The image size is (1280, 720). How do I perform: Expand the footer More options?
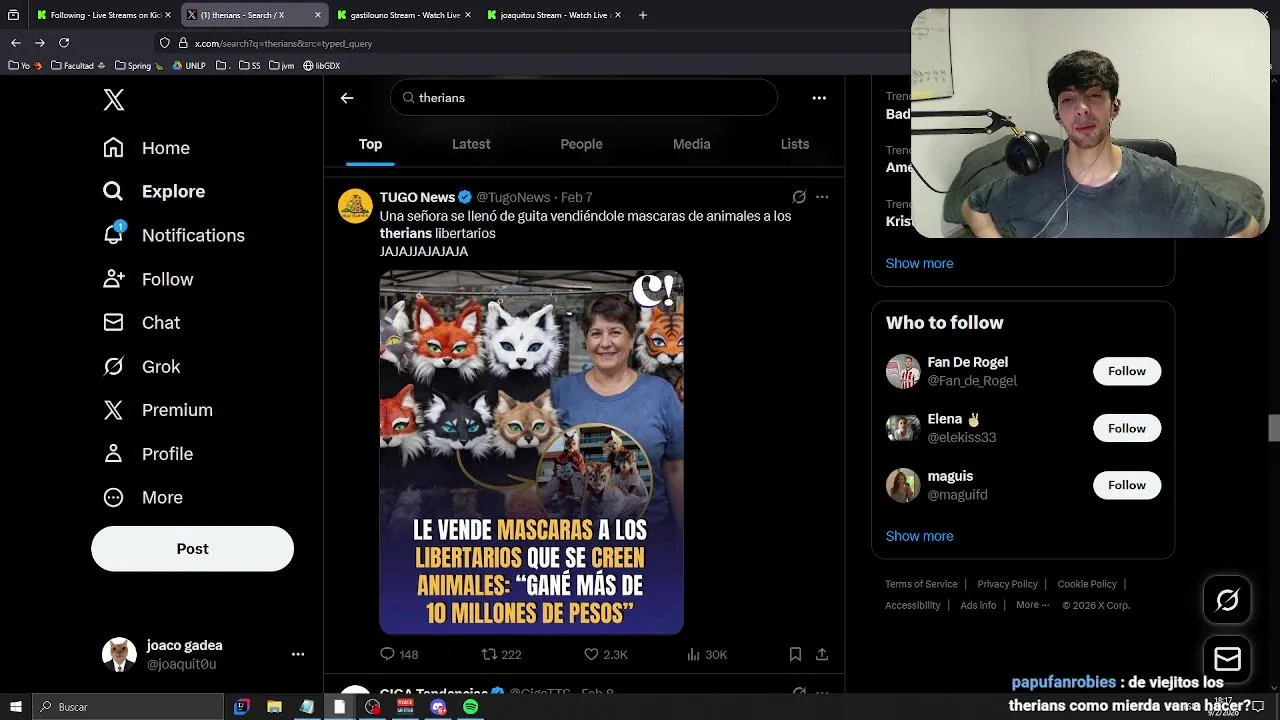pyautogui.click(x=1032, y=605)
